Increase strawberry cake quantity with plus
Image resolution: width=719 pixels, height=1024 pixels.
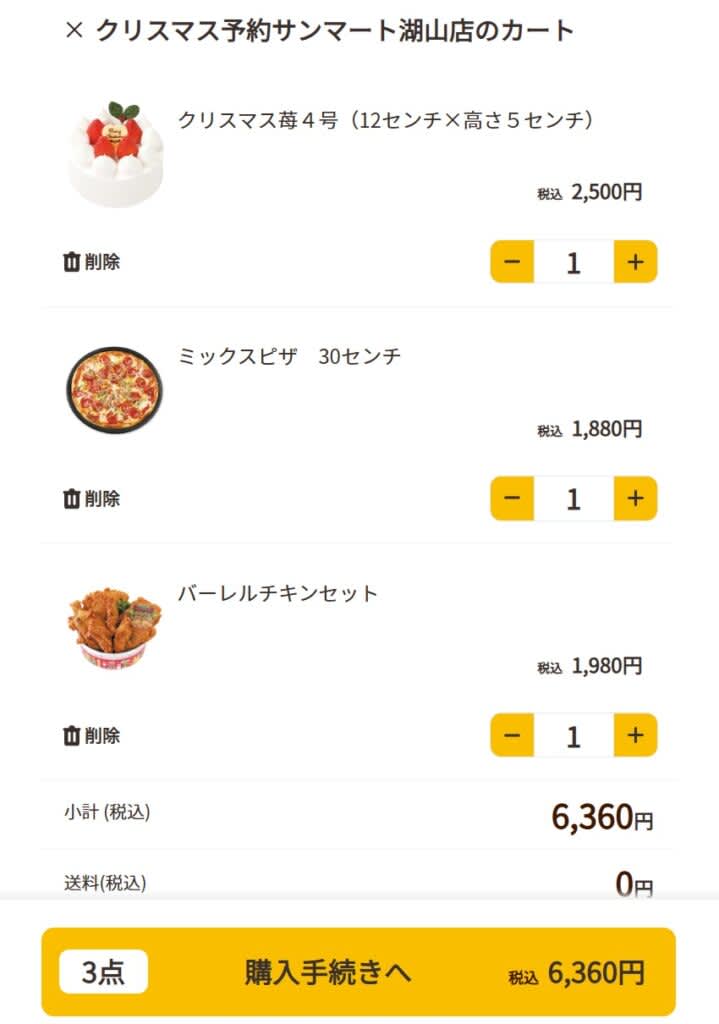tap(635, 262)
